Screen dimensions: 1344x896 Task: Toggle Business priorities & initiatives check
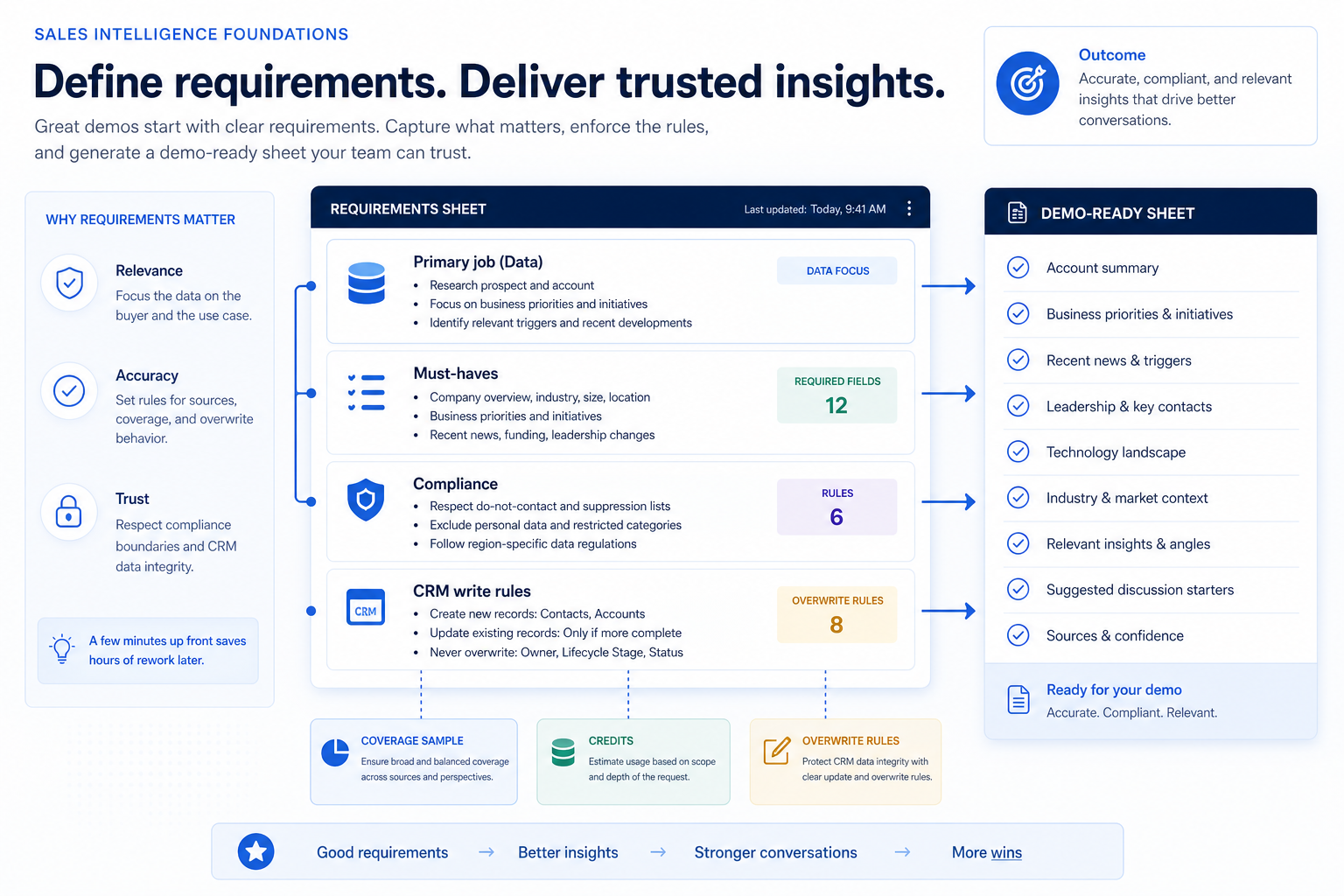(1018, 313)
